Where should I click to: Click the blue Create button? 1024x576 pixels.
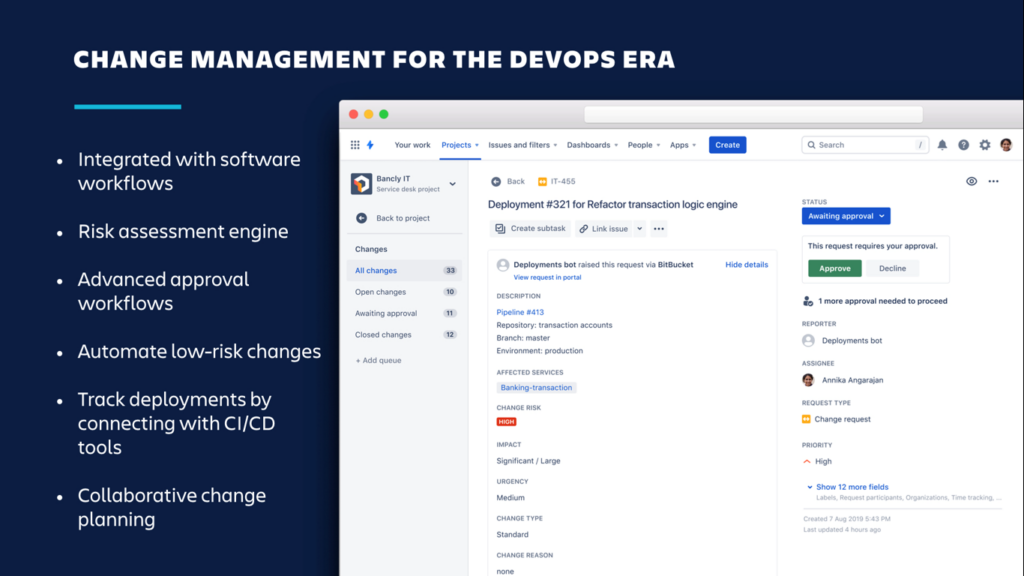(728, 145)
